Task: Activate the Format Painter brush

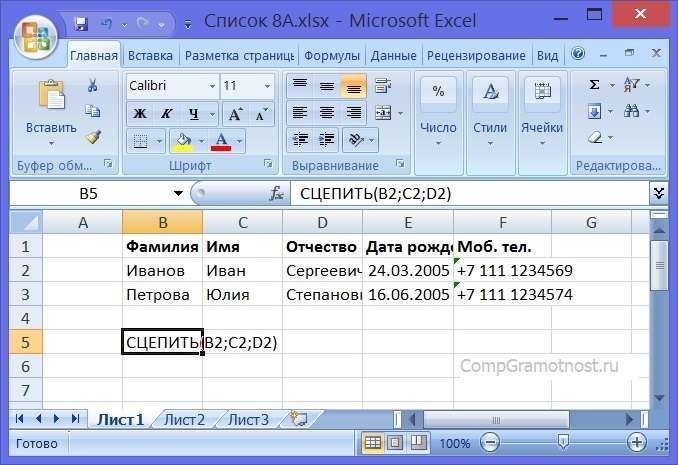Action: [x=93, y=137]
